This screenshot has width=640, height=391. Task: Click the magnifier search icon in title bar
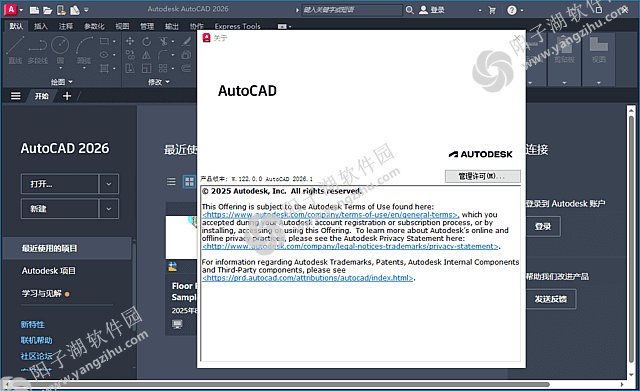click(409, 10)
